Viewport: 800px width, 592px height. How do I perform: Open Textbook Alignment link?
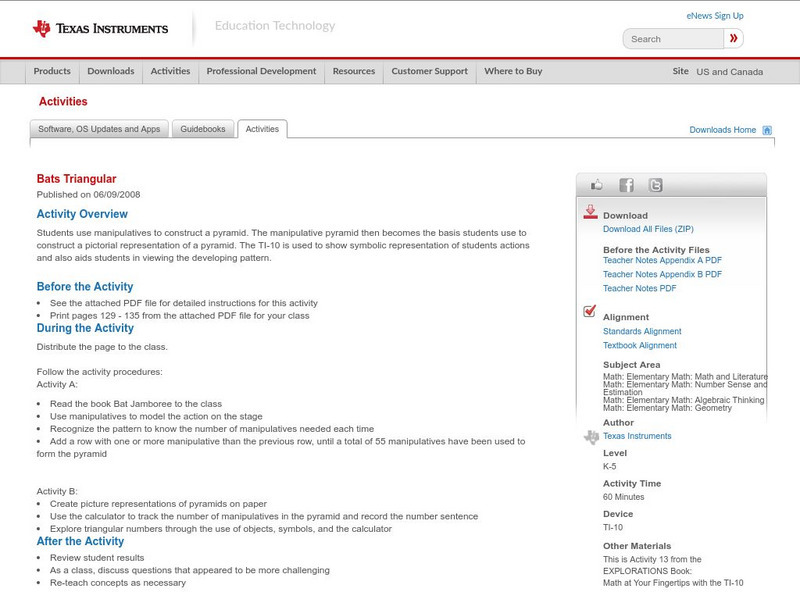[x=640, y=346]
